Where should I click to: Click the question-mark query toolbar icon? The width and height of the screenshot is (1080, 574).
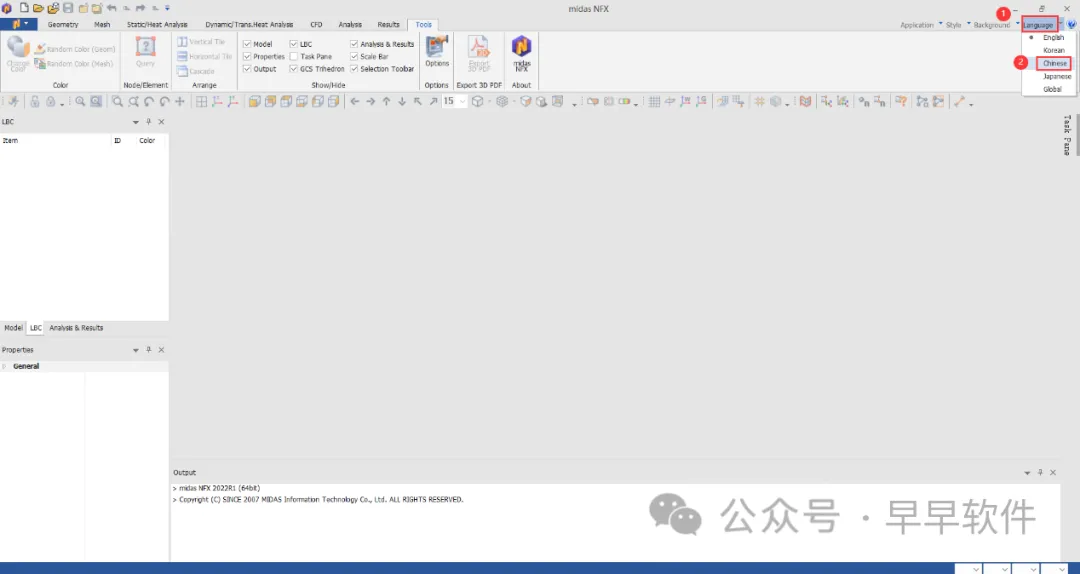coord(901,101)
